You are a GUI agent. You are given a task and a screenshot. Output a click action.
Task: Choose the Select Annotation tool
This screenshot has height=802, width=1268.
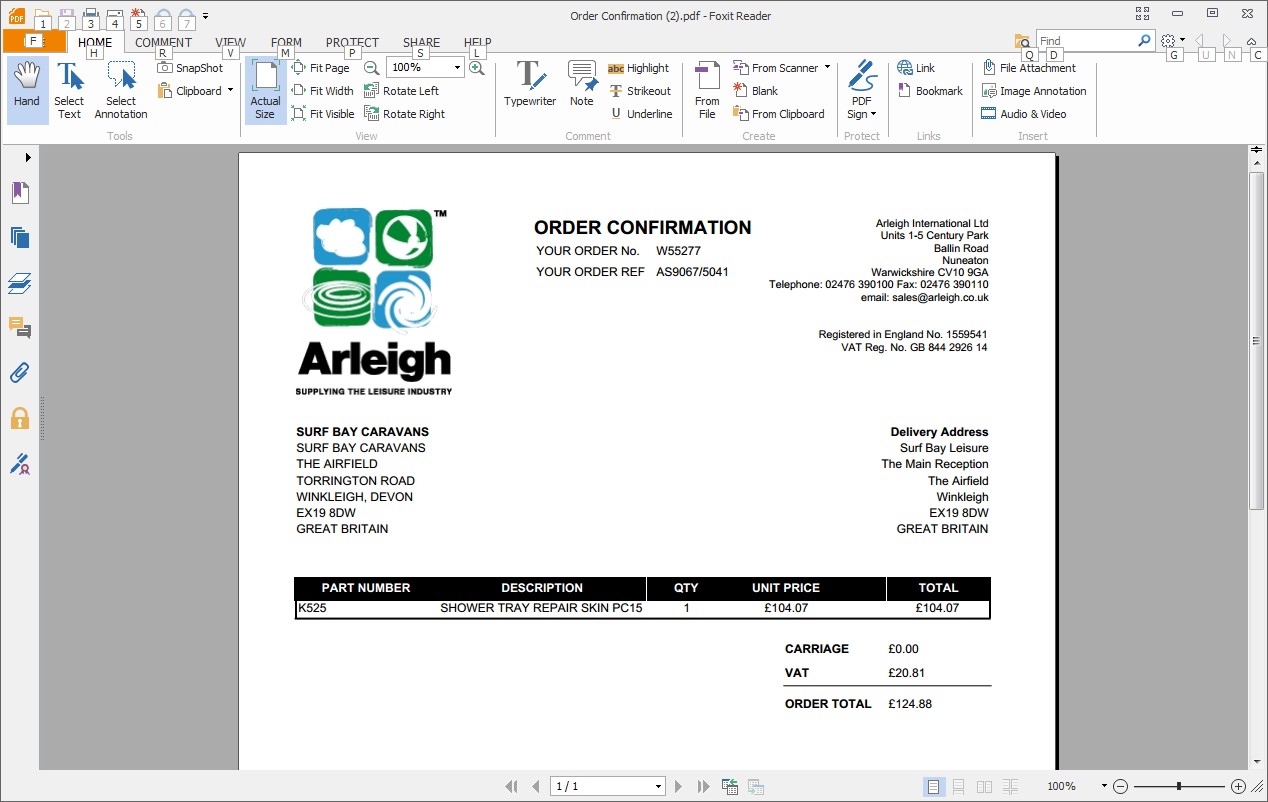click(121, 90)
